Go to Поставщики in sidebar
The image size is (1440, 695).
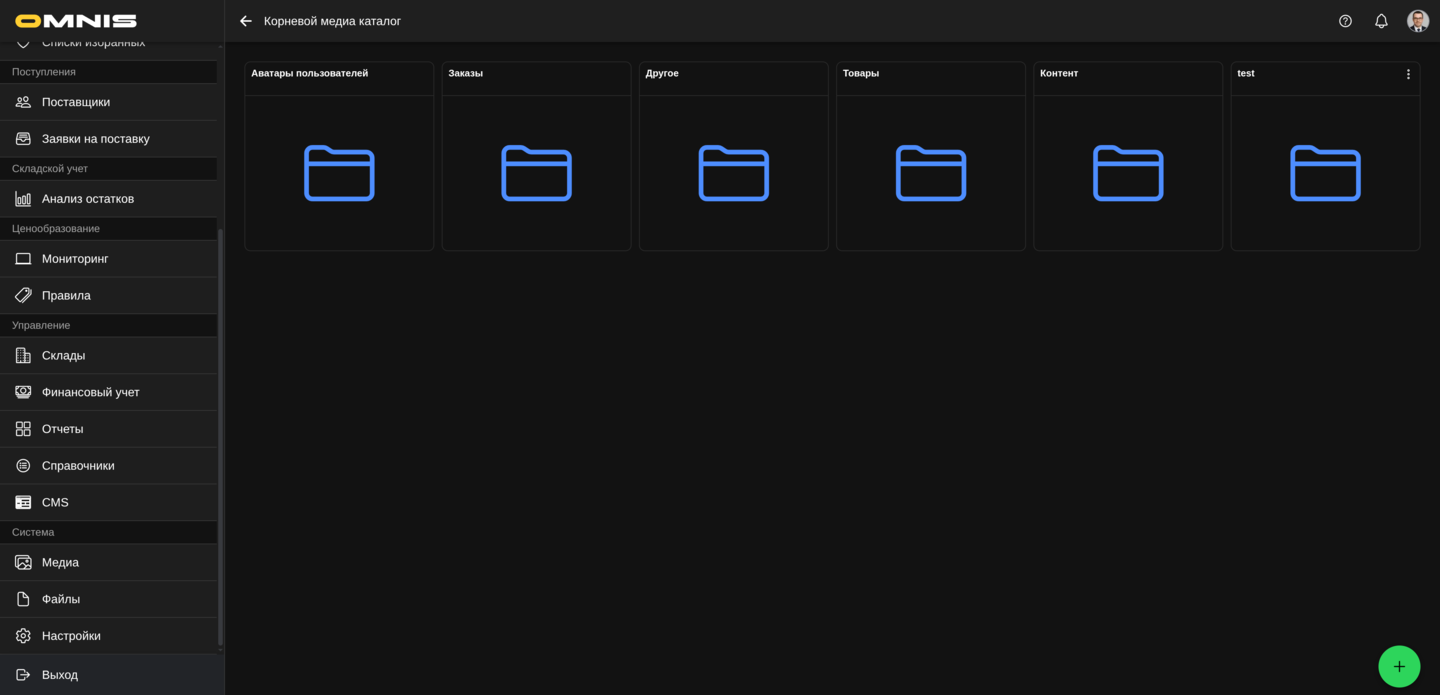pyautogui.click(x=76, y=102)
